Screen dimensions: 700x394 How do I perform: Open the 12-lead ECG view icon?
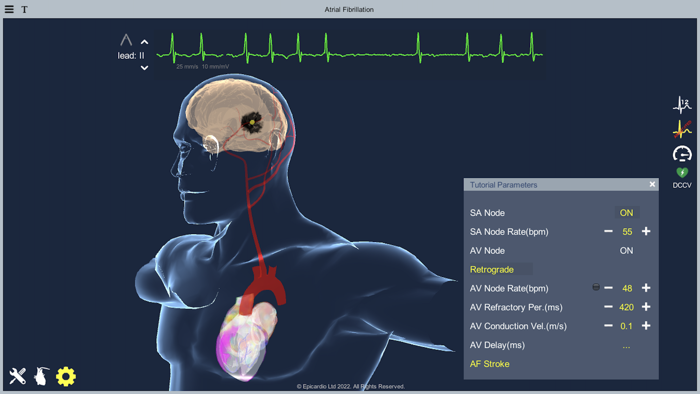click(682, 104)
